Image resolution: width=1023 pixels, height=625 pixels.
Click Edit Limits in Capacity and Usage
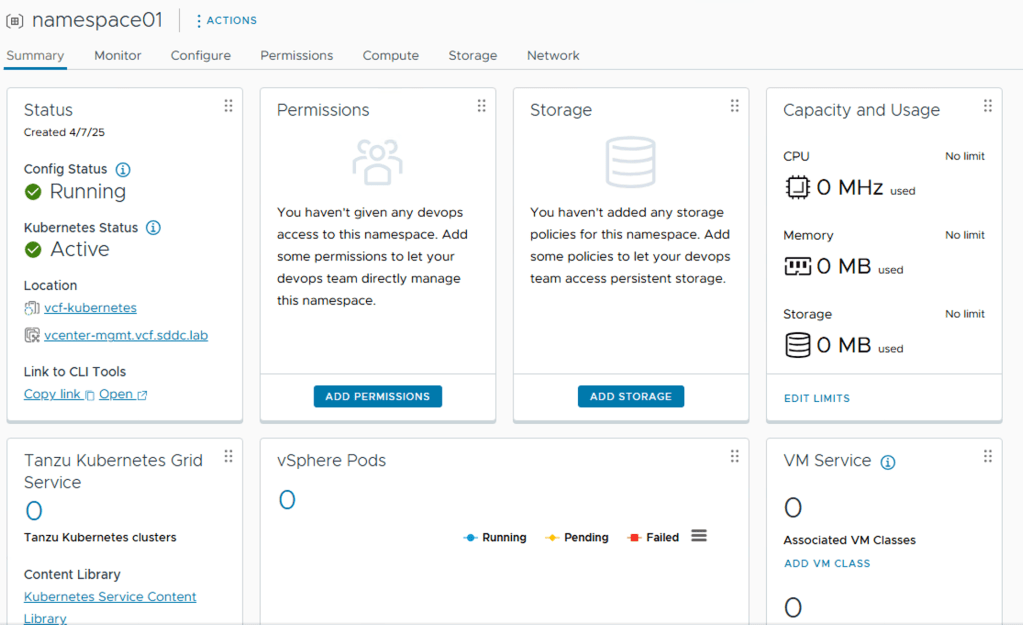816,398
